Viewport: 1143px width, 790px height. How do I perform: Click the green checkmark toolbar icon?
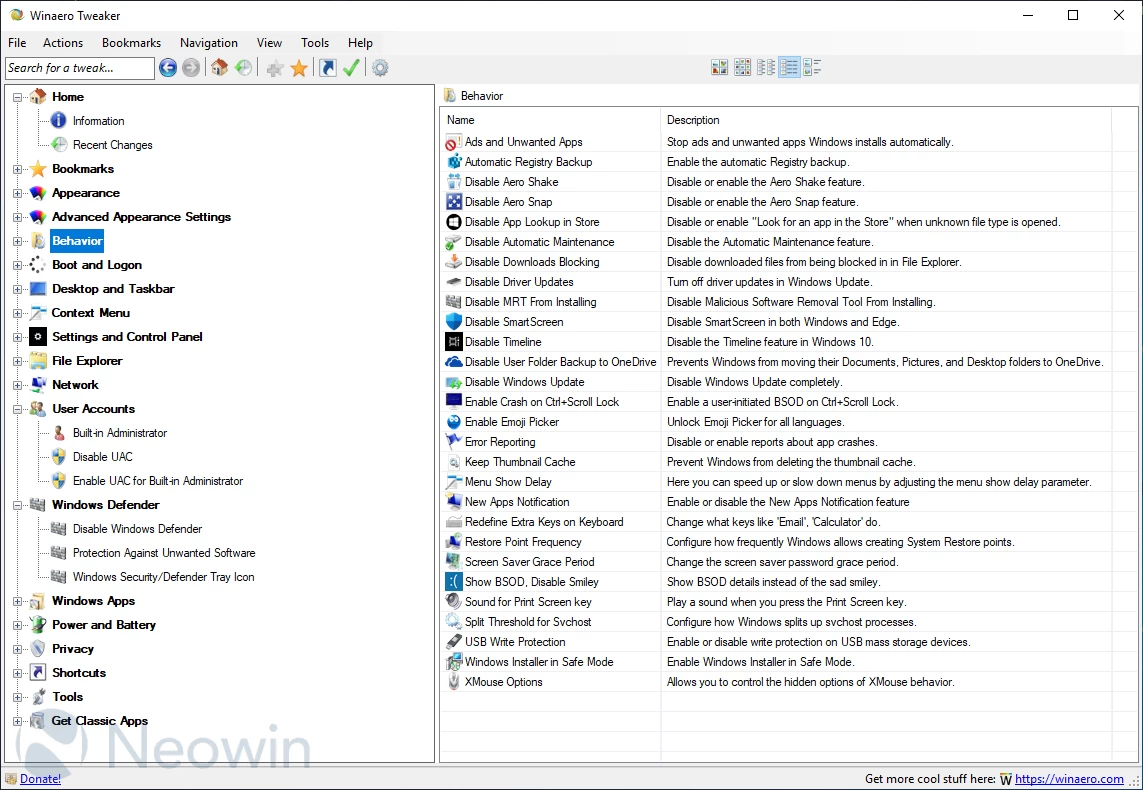coord(351,68)
